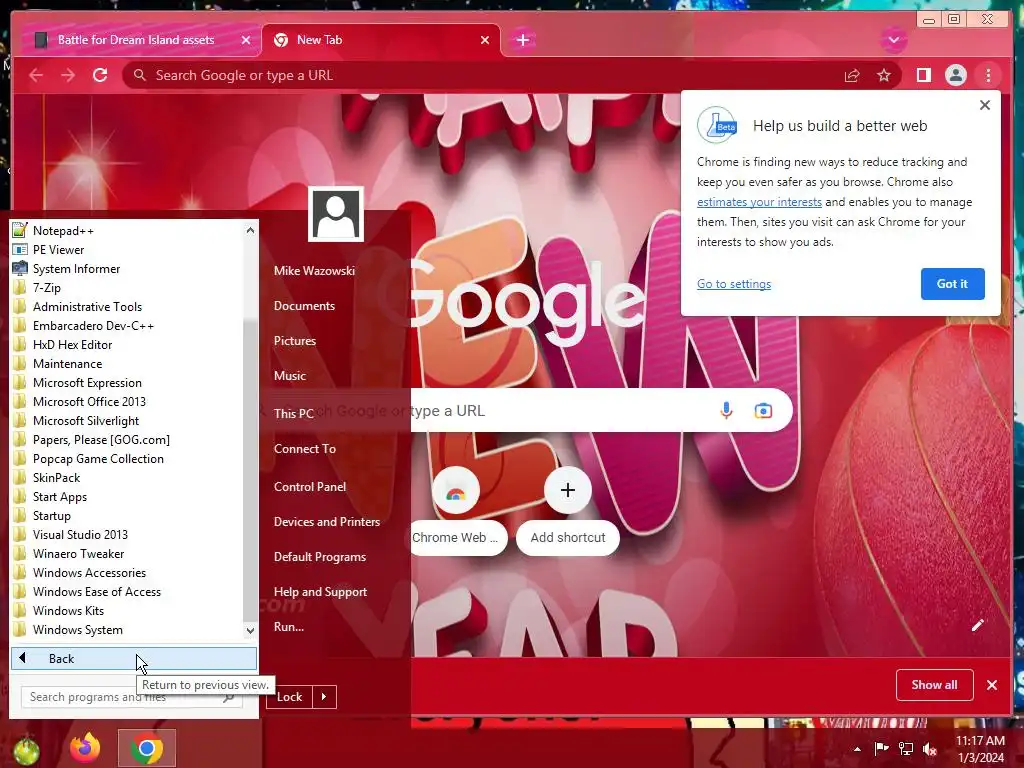Click program list scroll down arrow
1024x768 pixels.
point(250,631)
